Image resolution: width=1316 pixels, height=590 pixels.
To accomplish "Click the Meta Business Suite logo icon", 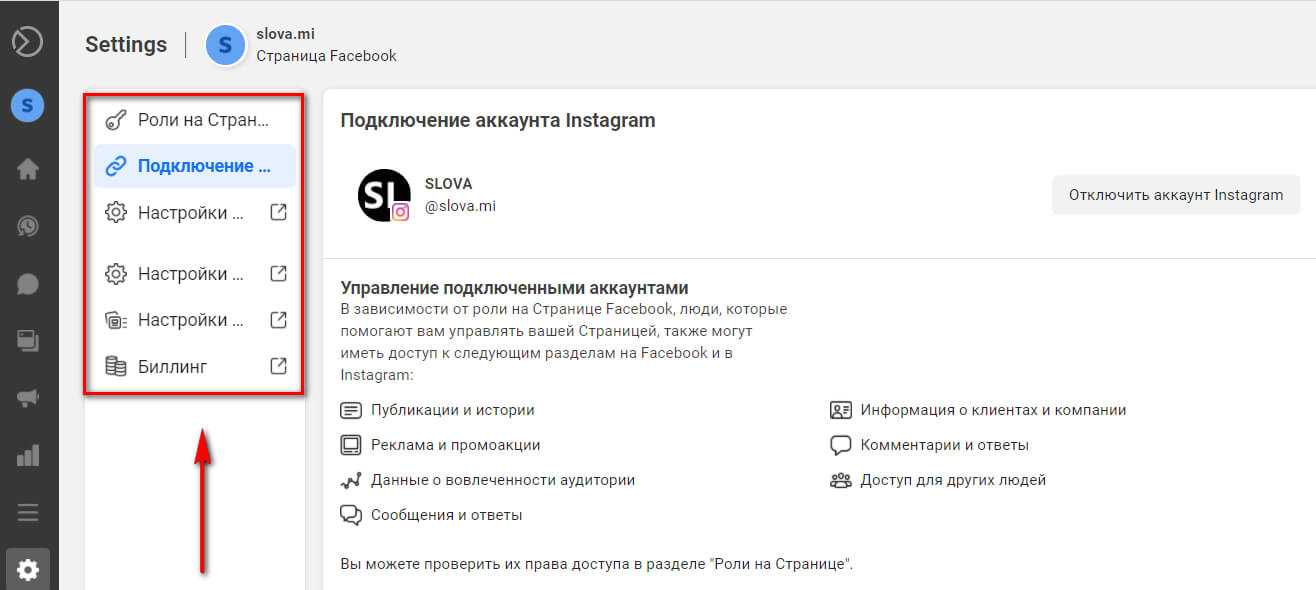I will (x=28, y=42).
